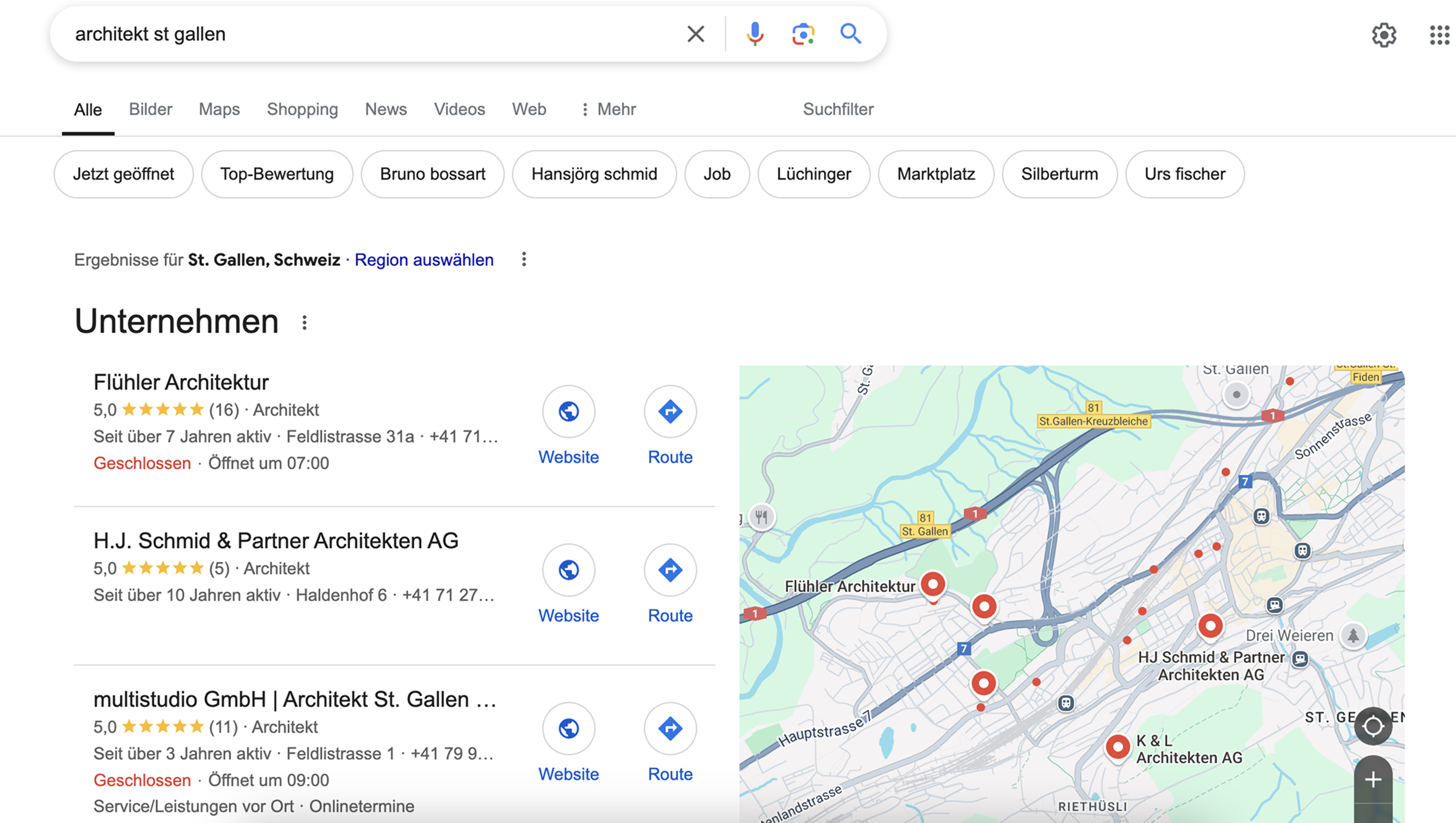Screen dimensions: 1456x823
Task: Open the Bilder results tab
Action: (150, 109)
